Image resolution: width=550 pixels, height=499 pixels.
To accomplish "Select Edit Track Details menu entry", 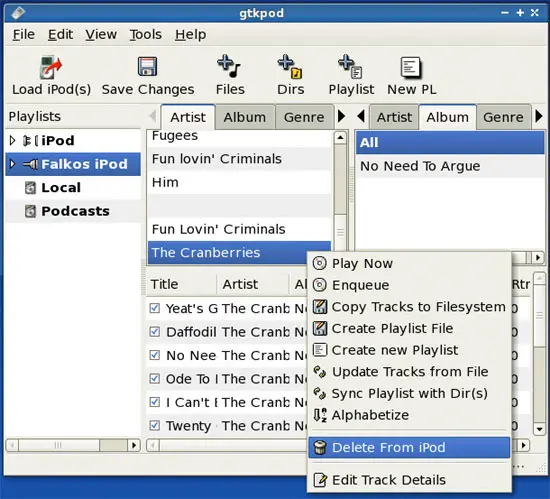I will (x=409, y=480).
